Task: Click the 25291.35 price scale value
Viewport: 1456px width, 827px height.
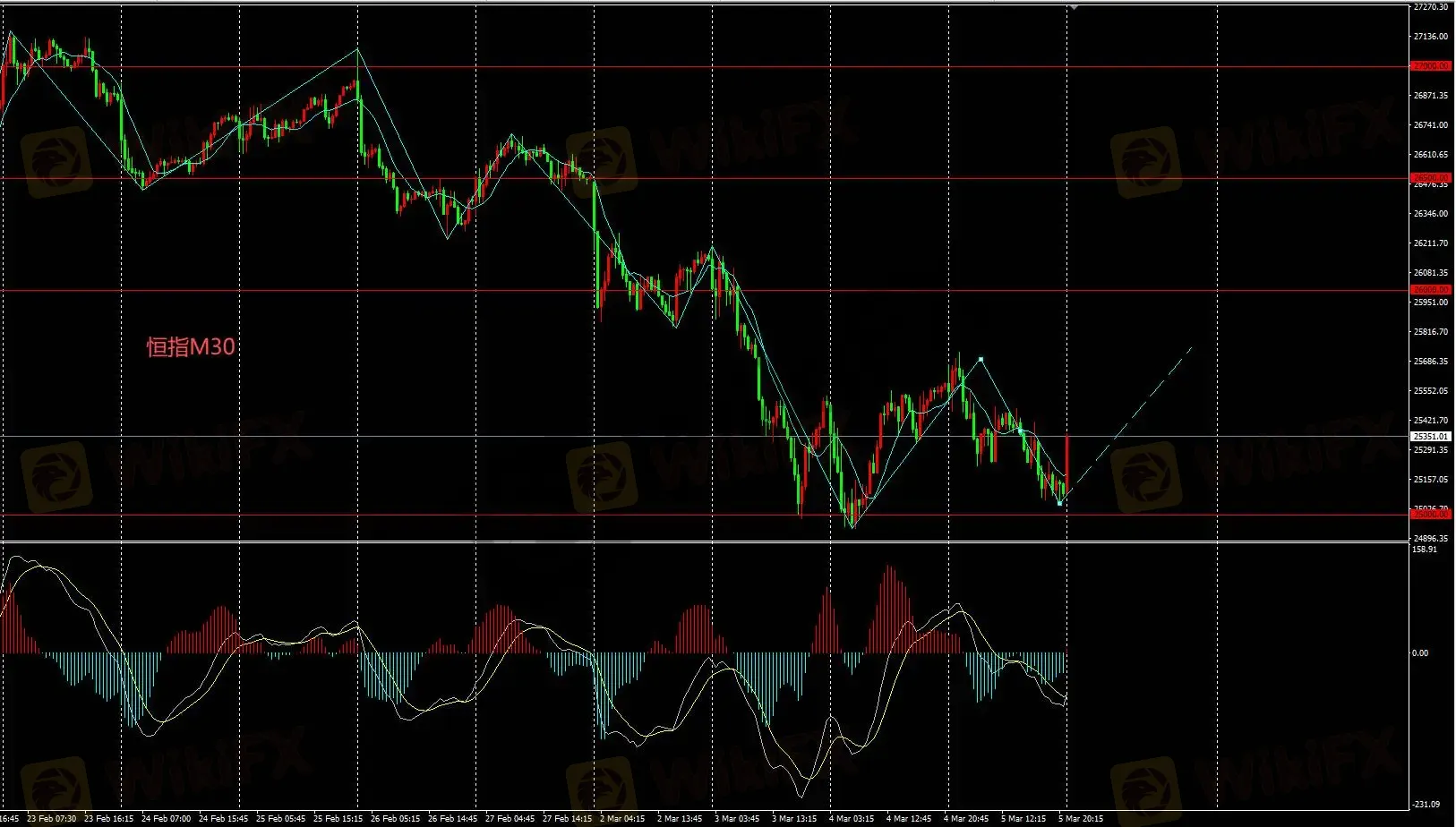Action: coord(1430,450)
